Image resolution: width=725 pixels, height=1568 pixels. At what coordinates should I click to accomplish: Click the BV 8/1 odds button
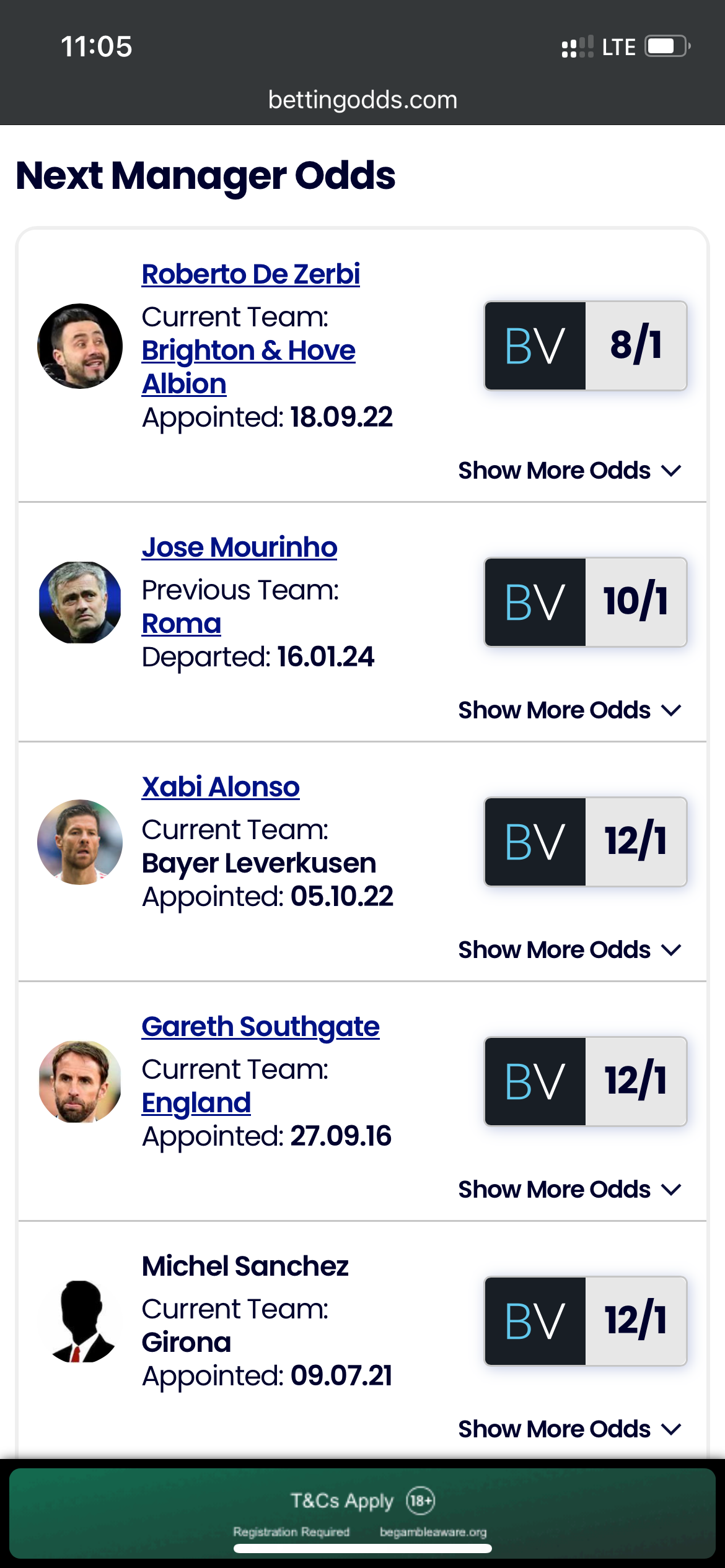[586, 346]
